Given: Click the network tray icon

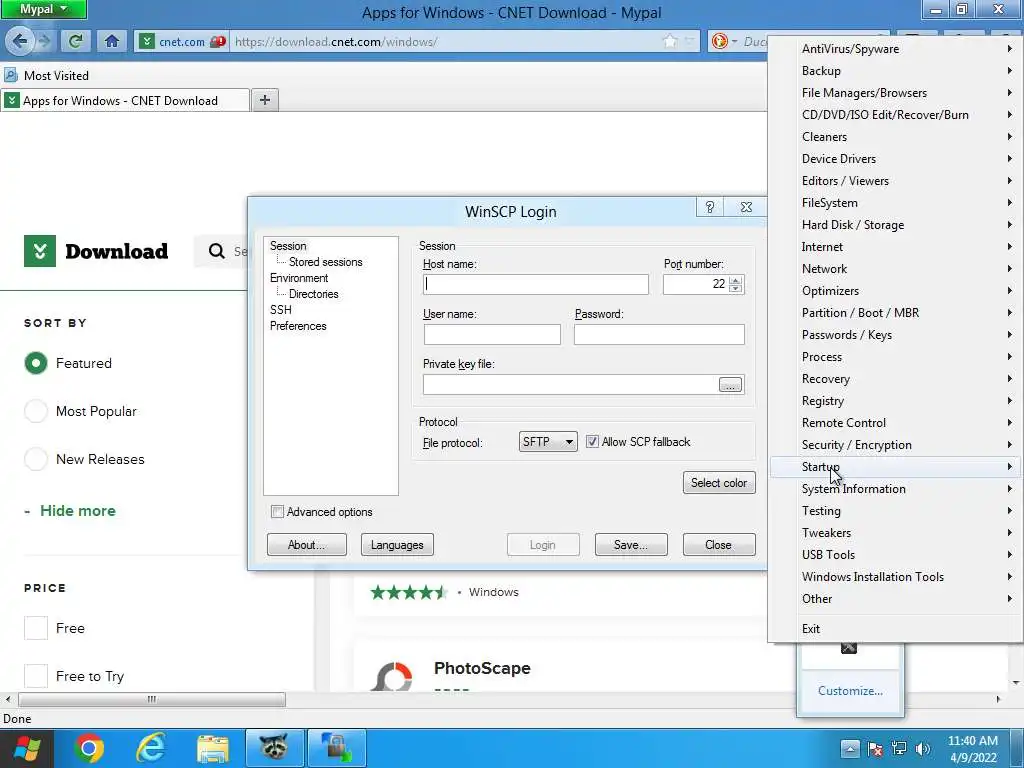Looking at the screenshot, I should click(x=899, y=748).
